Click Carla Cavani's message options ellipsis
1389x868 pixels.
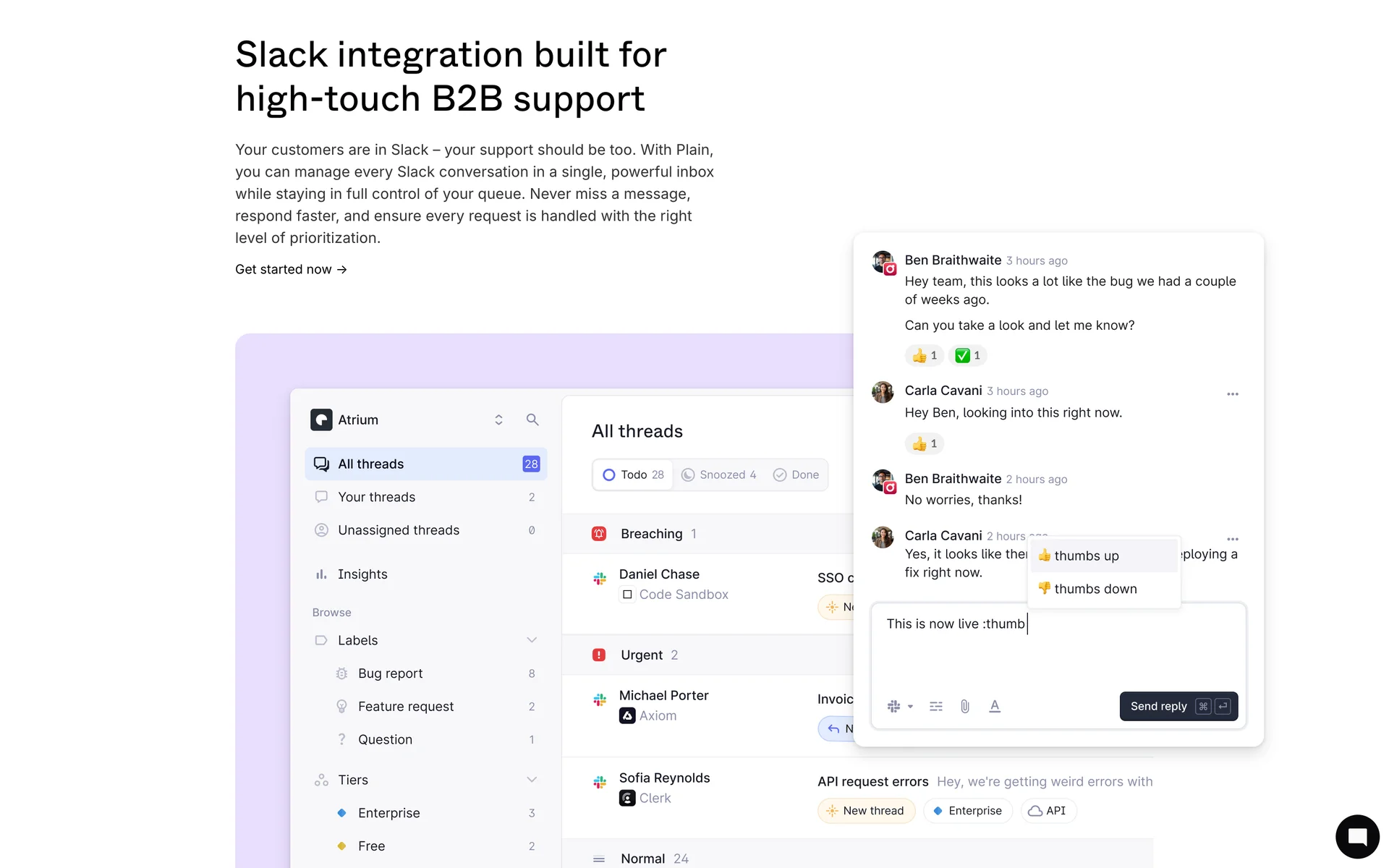(1232, 394)
